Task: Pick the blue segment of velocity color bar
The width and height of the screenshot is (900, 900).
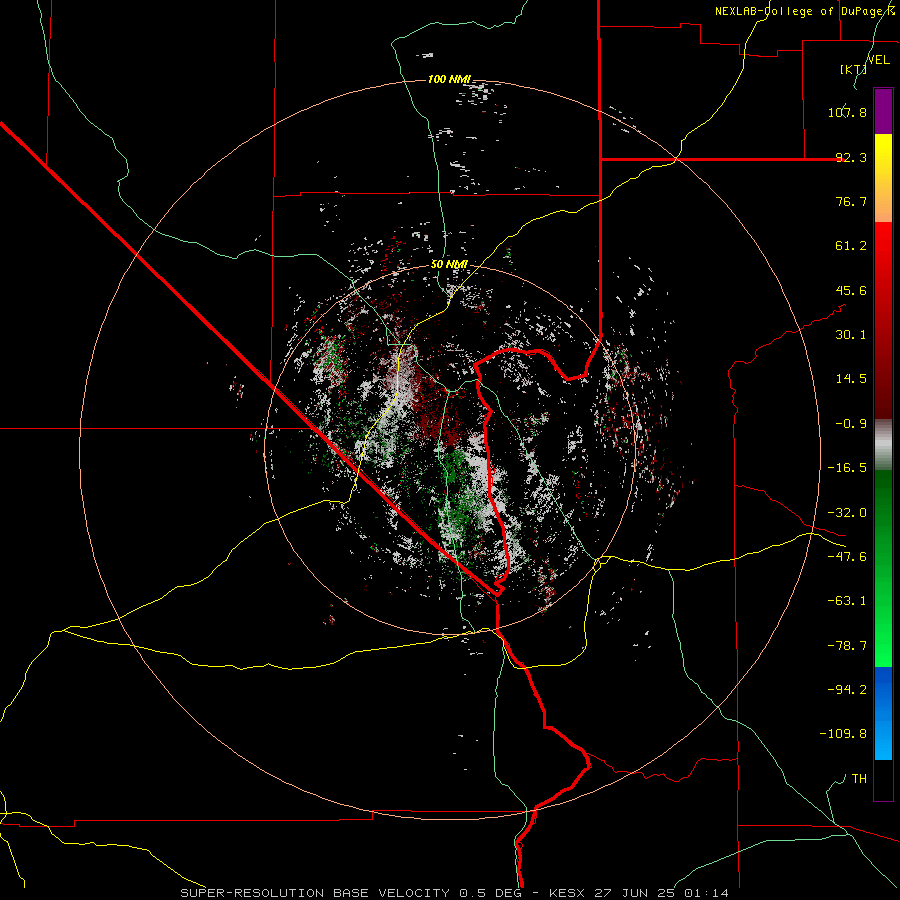Action: coord(883,713)
